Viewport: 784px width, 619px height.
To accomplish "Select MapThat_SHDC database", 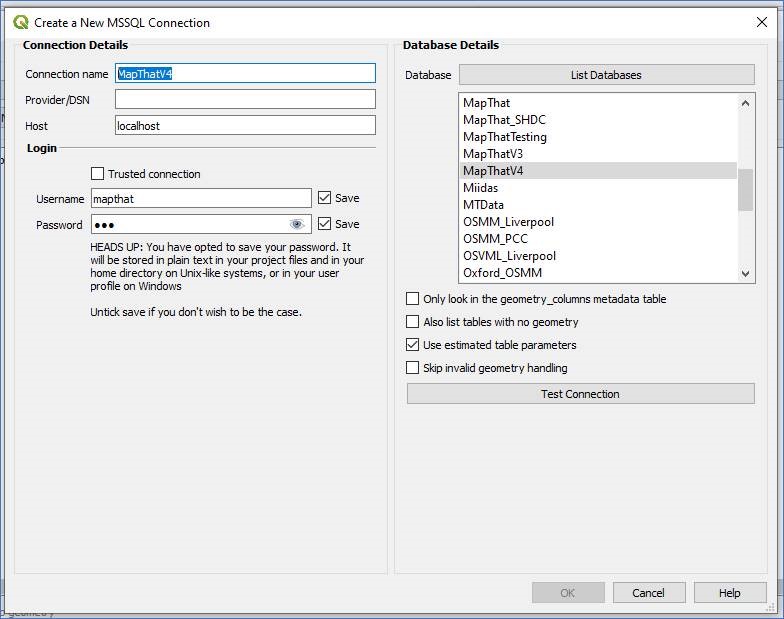I will (x=598, y=120).
